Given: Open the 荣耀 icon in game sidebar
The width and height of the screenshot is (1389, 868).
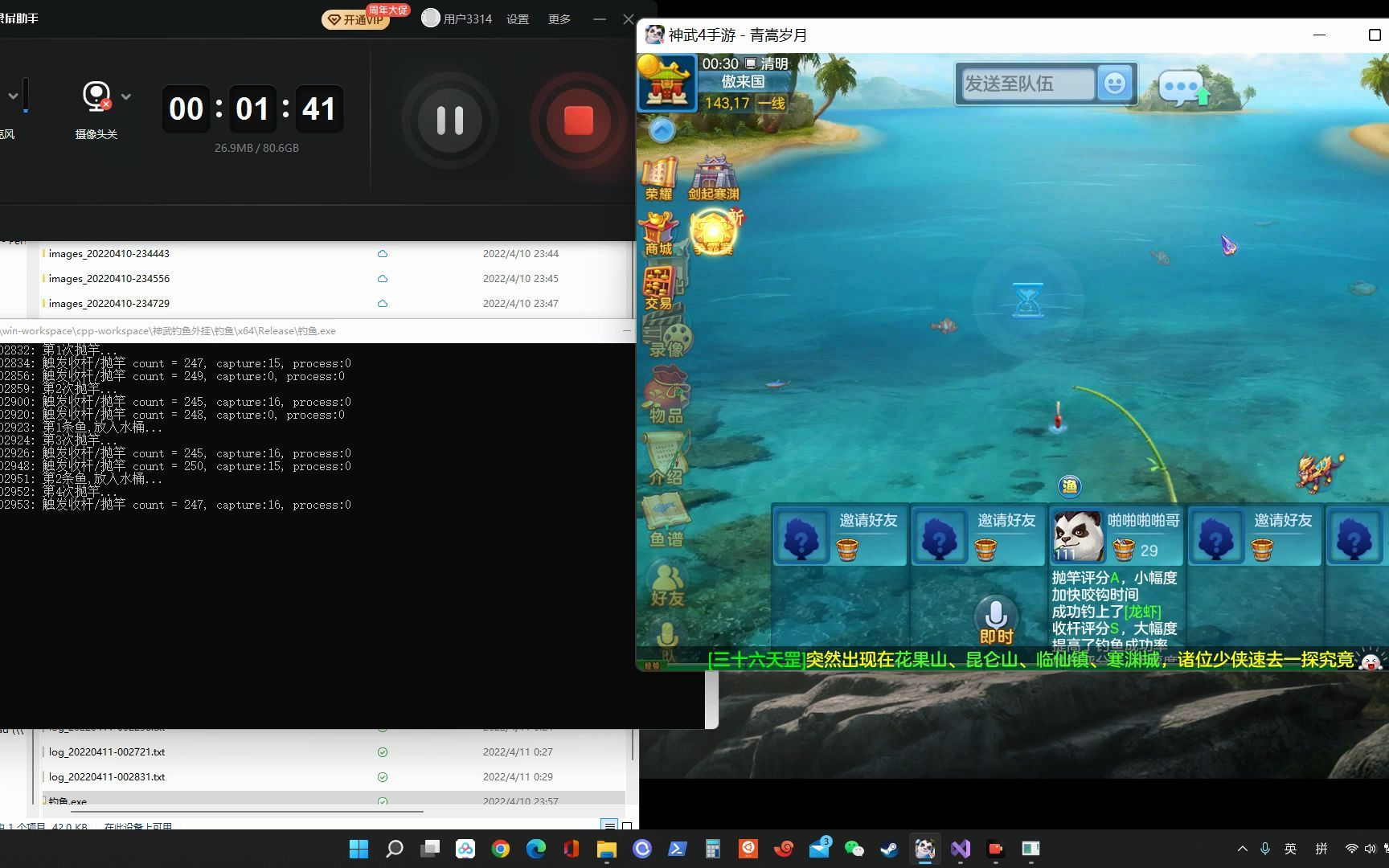Looking at the screenshot, I should coord(660,178).
